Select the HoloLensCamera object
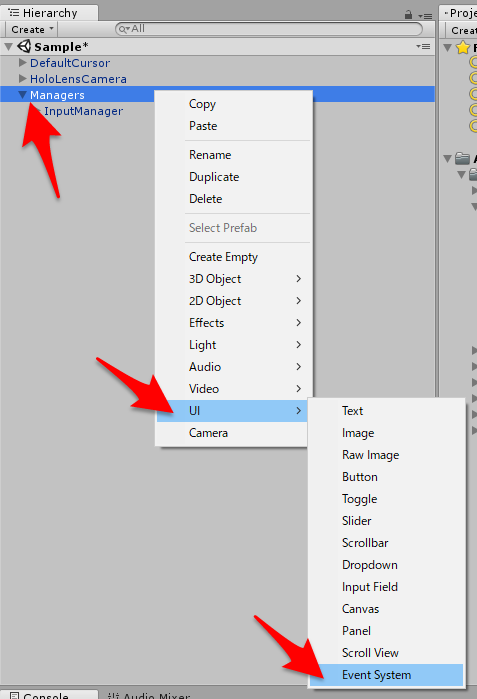This screenshot has width=477, height=699. (78, 79)
